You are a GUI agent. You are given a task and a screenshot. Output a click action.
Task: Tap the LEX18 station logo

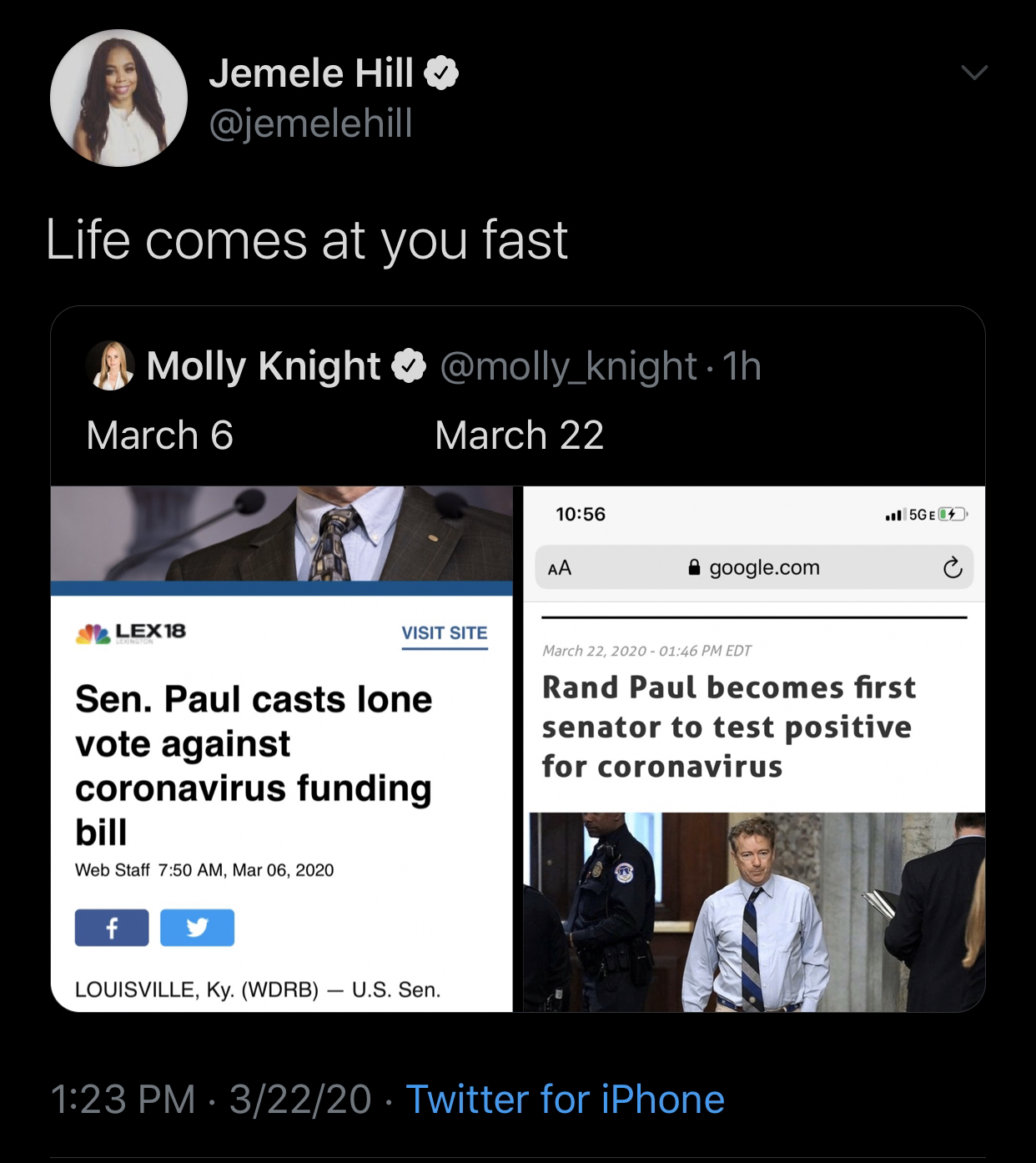(131, 633)
